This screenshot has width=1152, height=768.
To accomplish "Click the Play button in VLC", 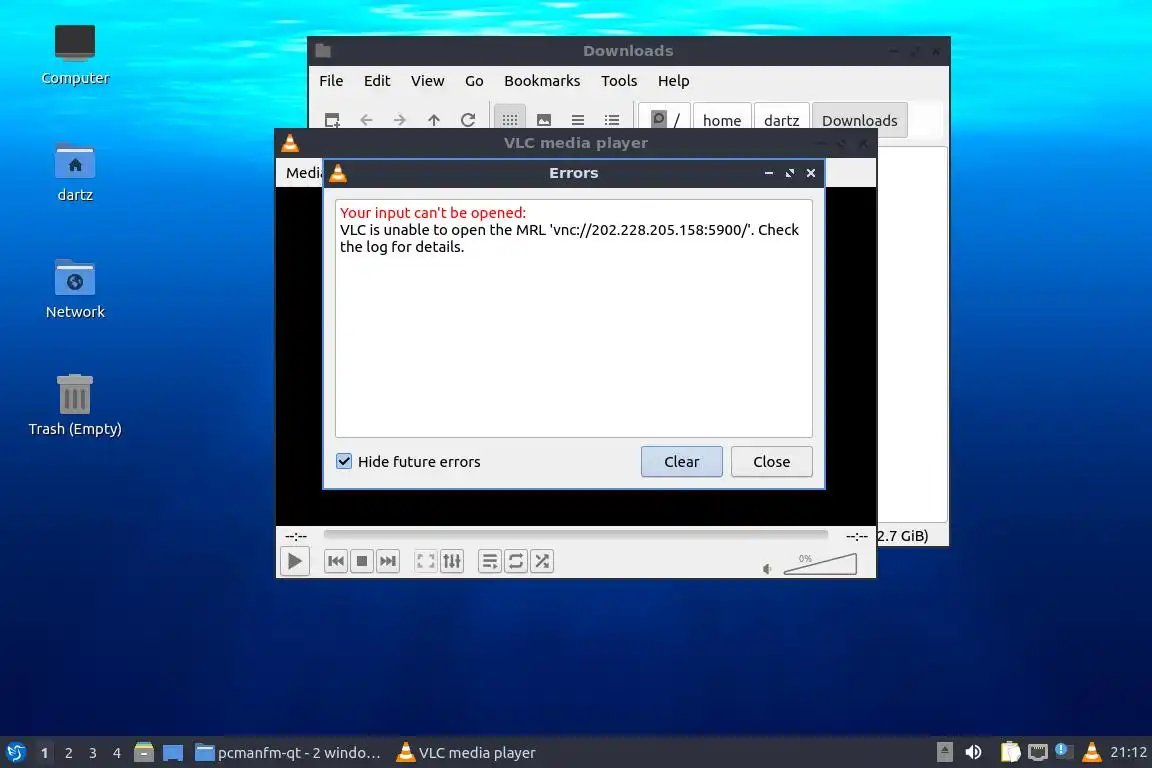I will click(x=295, y=561).
